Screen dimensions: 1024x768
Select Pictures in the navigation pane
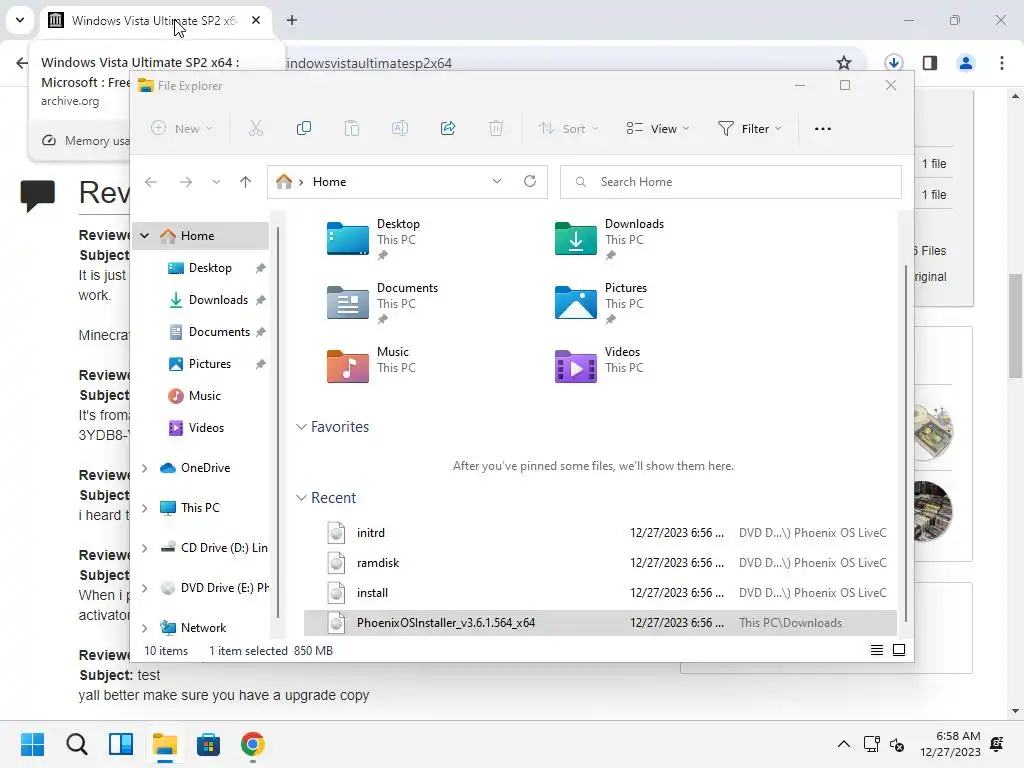coord(209,364)
